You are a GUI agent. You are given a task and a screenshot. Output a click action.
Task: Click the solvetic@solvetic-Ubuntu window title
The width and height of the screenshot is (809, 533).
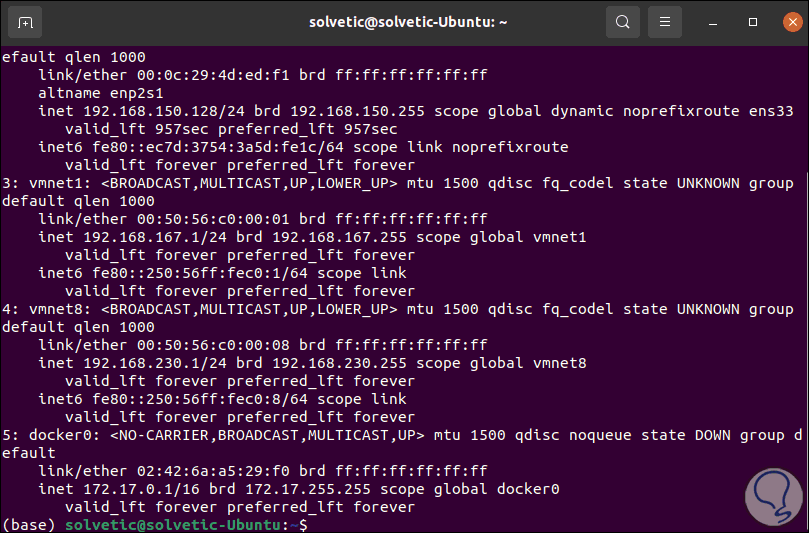[404, 21]
